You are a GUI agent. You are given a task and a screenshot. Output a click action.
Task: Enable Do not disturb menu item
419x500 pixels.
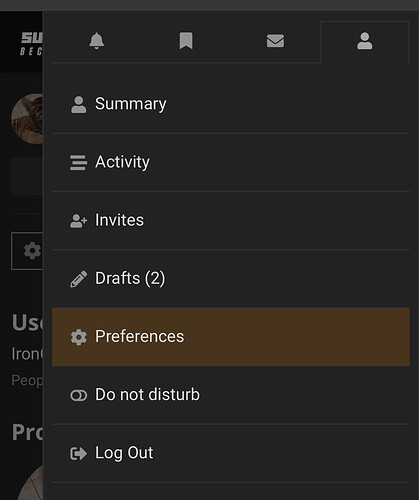pos(231,395)
